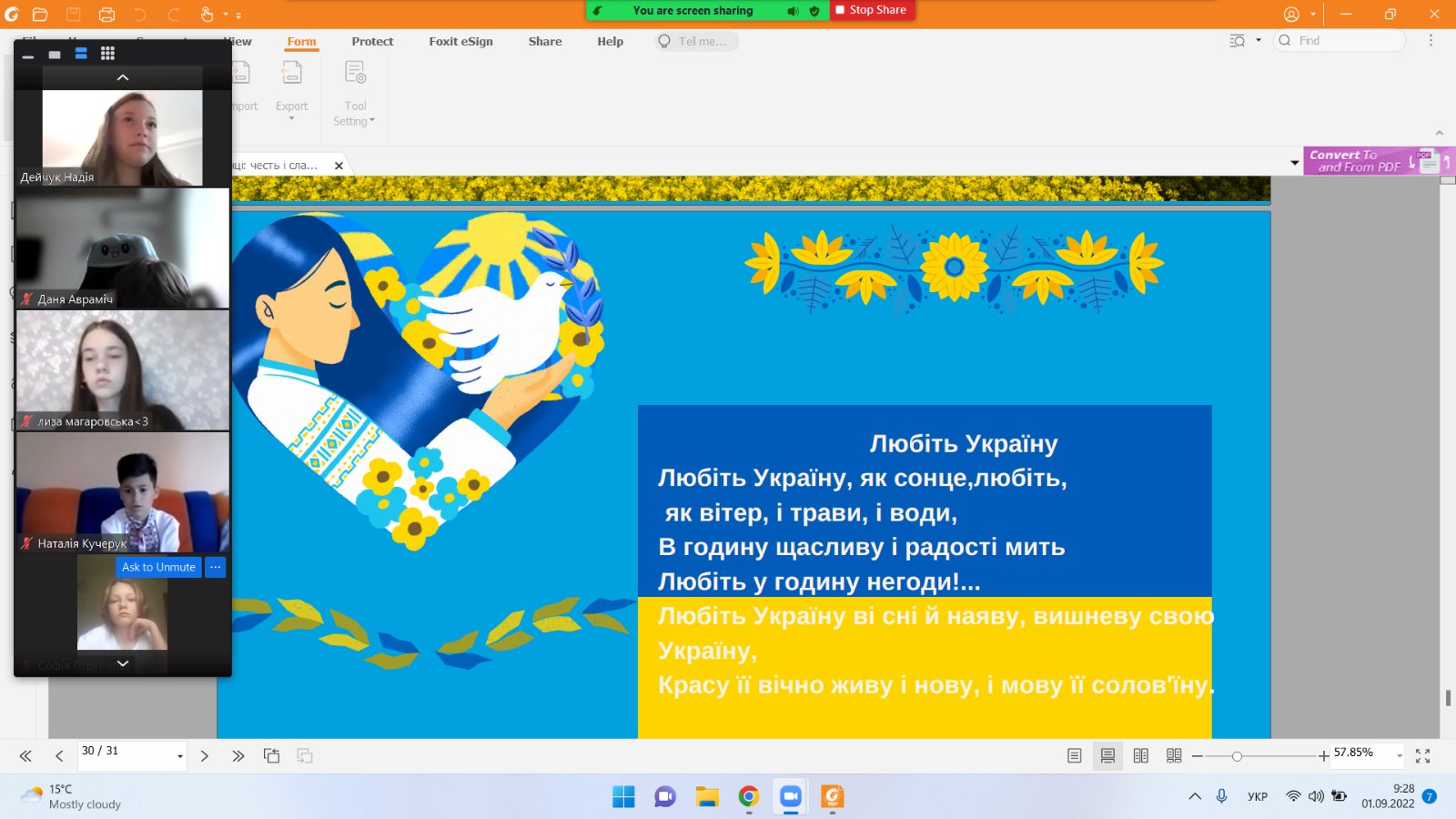Go to the next page arrow
The image size is (1456, 819).
click(205, 756)
